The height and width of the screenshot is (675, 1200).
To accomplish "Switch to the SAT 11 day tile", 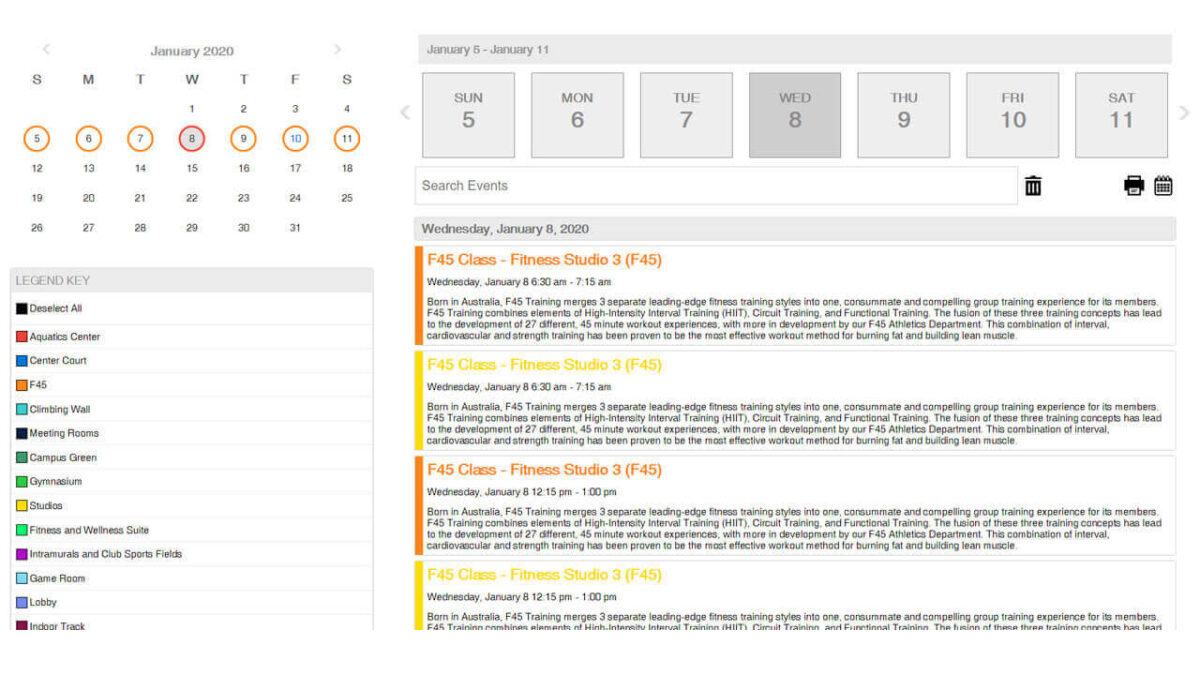I will pyautogui.click(x=1121, y=113).
